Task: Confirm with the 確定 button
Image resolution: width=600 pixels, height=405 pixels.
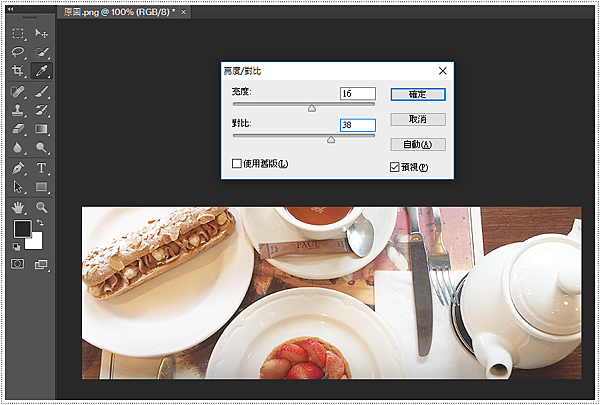Action: [x=418, y=94]
